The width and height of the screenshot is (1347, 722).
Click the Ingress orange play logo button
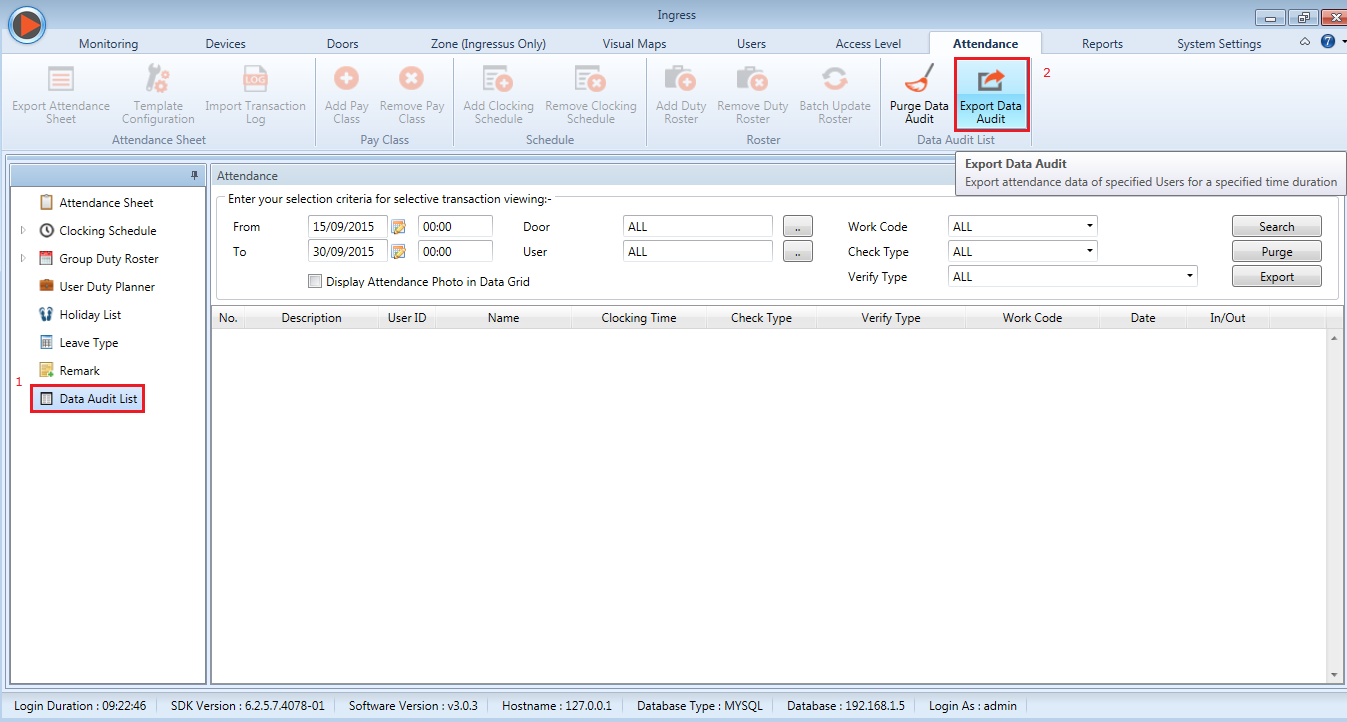(x=27, y=24)
